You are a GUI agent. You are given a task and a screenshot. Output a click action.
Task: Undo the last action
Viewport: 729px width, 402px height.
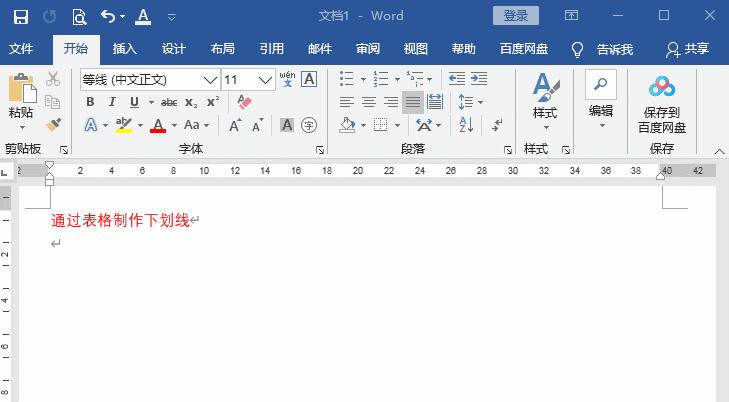click(108, 17)
